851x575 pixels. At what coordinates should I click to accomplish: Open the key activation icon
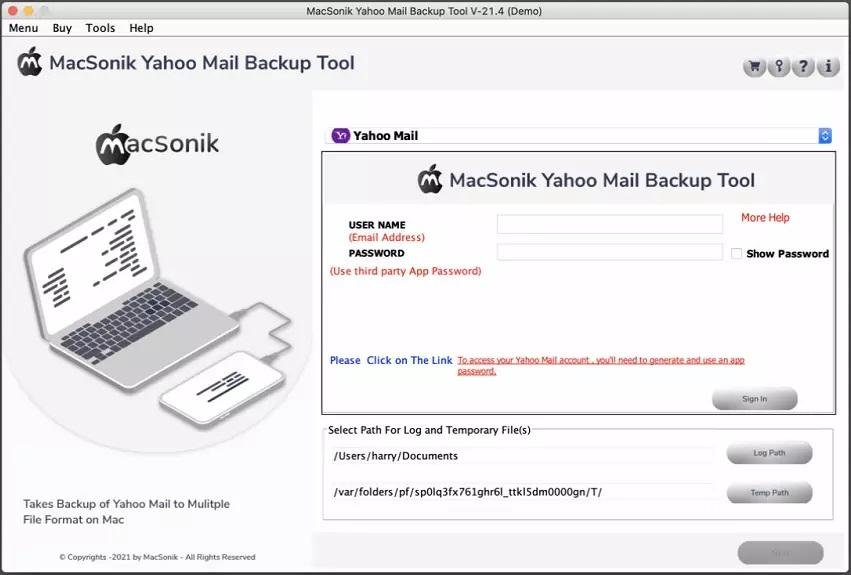click(779, 67)
